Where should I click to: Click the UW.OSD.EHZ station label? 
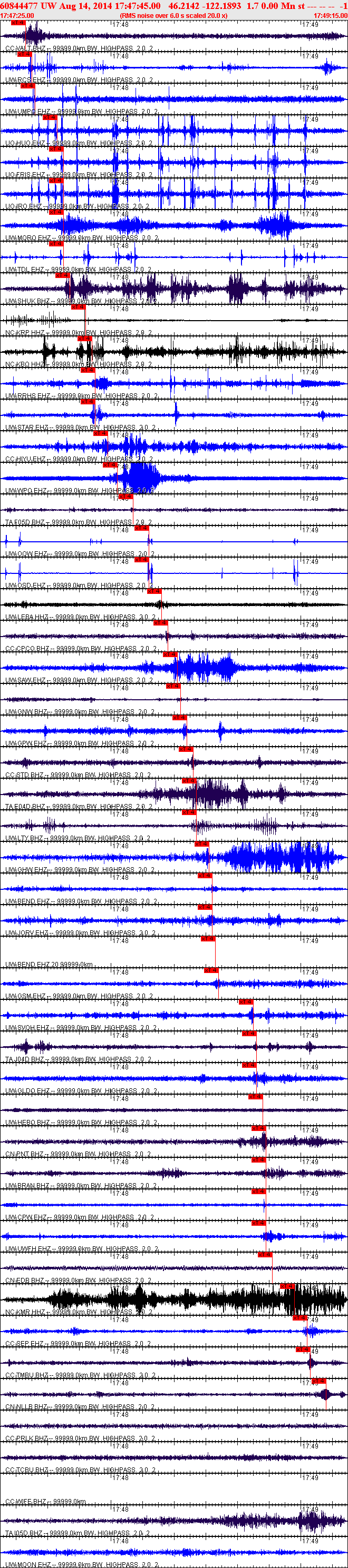coord(79,585)
